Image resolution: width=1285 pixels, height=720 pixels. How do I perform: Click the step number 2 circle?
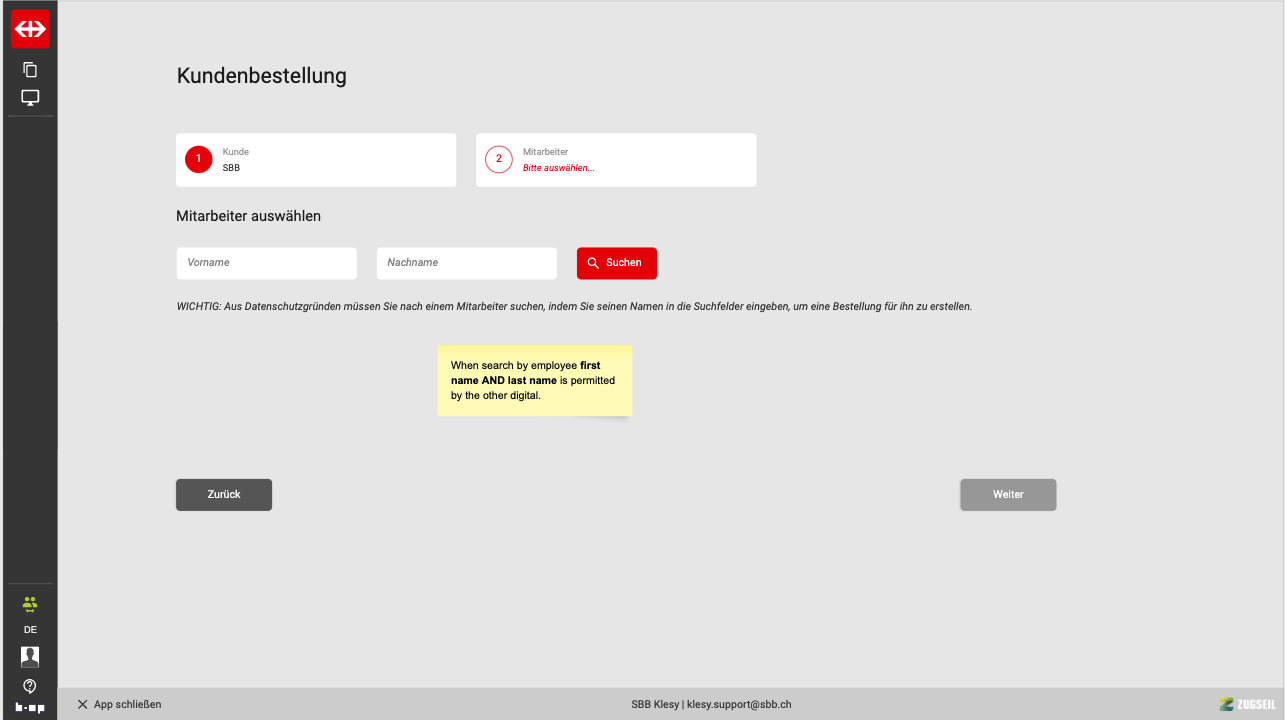499,159
